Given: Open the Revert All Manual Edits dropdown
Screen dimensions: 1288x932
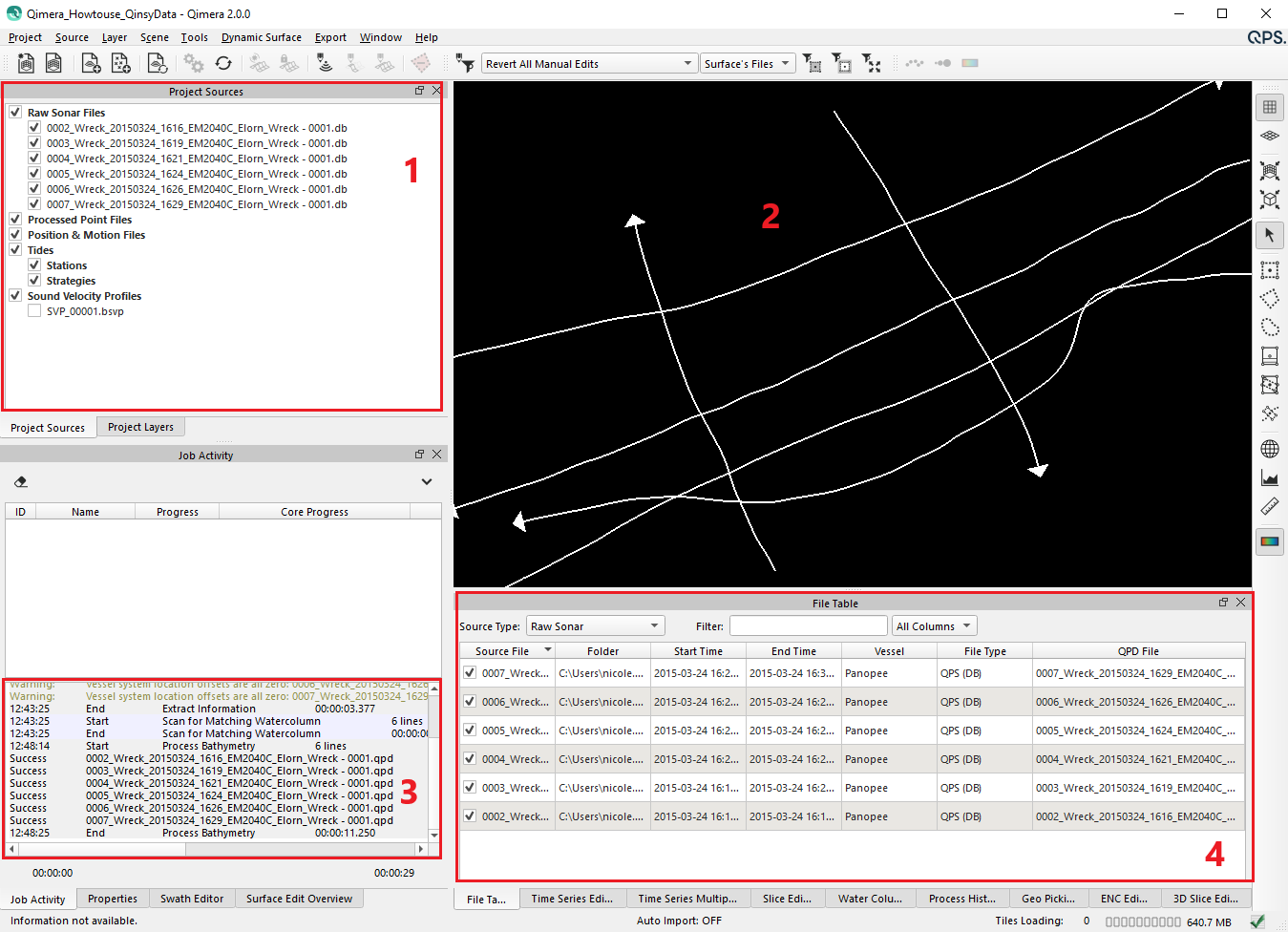Looking at the screenshot, I should [x=588, y=64].
